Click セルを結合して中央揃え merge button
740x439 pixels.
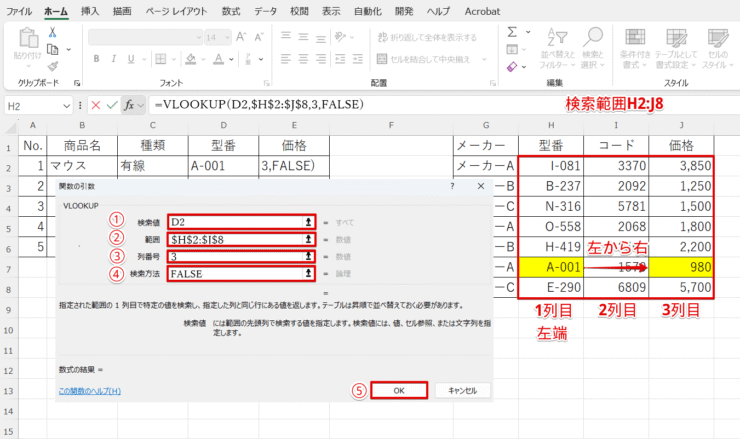click(x=423, y=59)
